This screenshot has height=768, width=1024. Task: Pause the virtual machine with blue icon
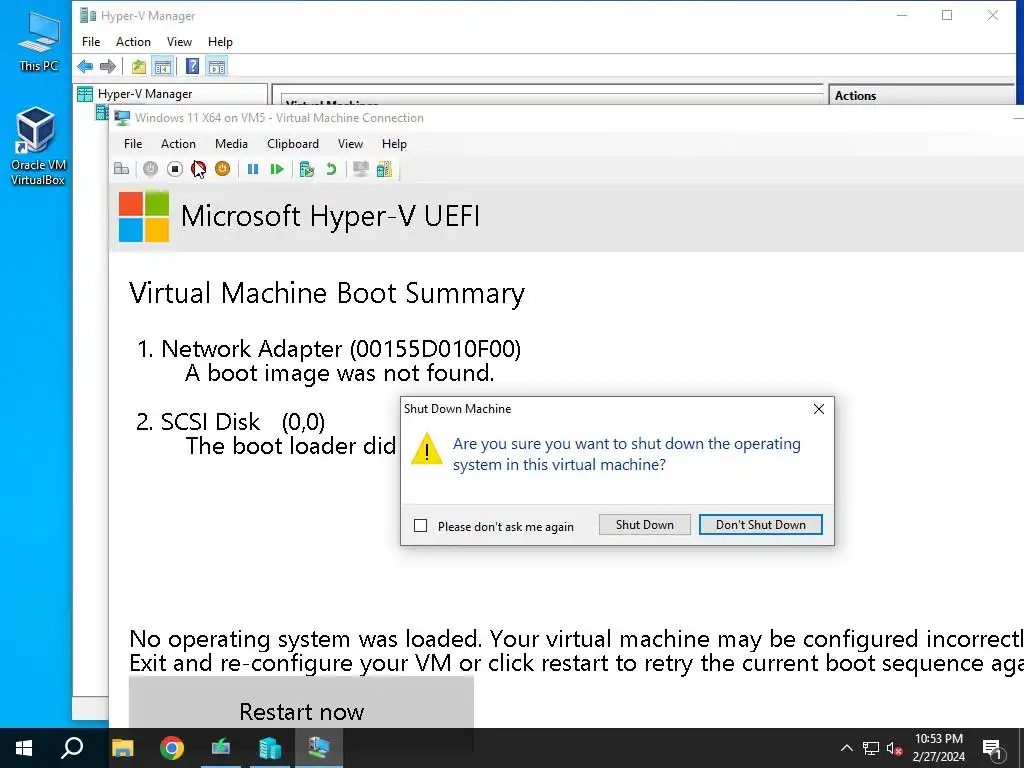pos(253,169)
